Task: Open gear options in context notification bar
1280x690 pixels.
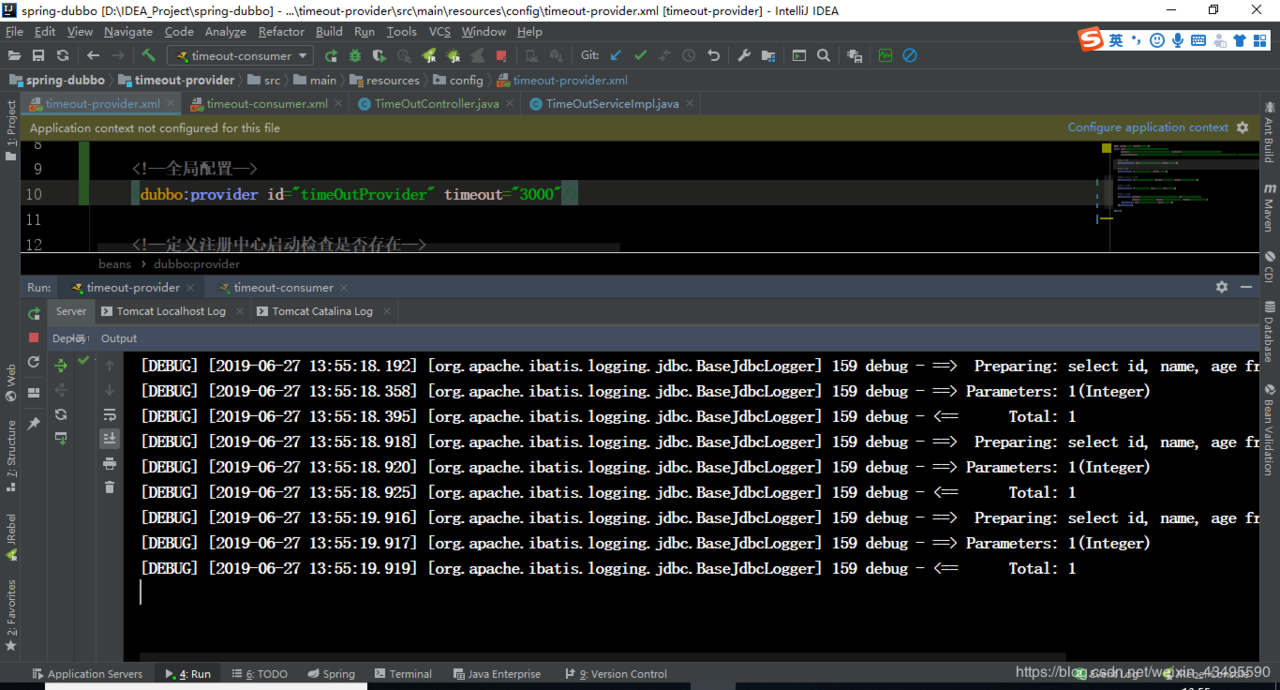Action: (x=1243, y=128)
